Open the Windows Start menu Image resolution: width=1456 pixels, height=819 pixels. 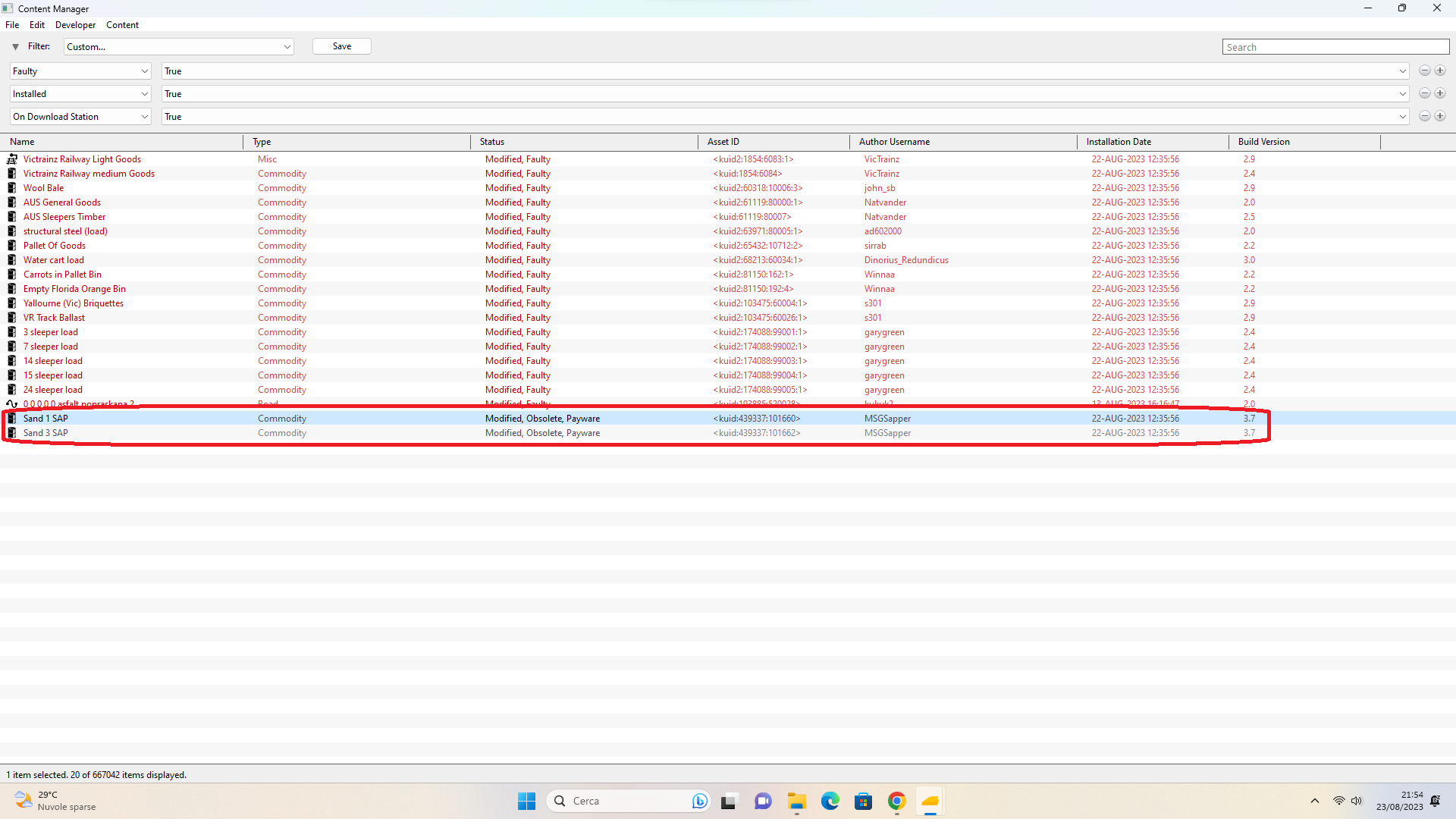coord(526,801)
